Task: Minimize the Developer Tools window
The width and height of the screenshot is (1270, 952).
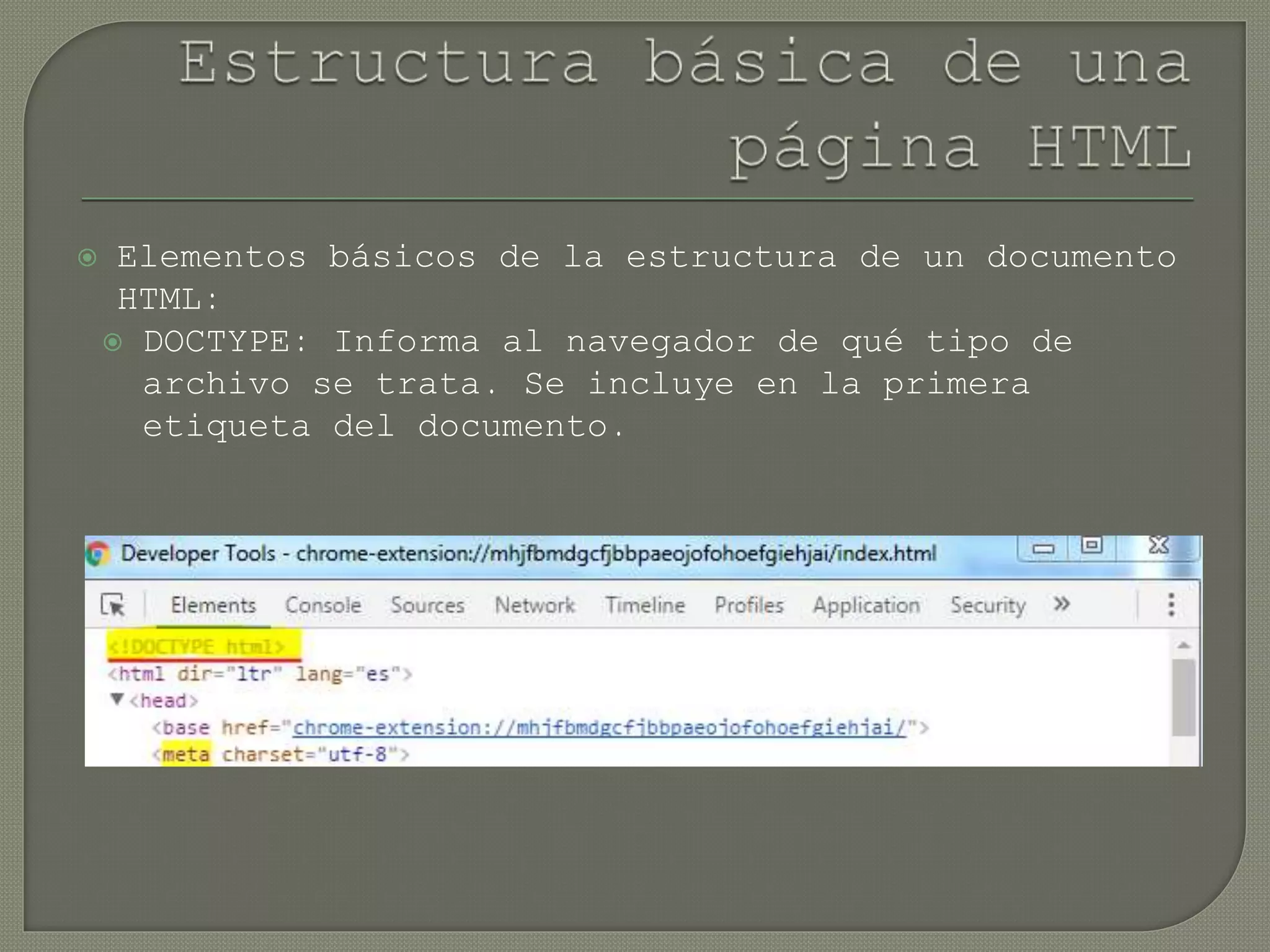Action: 1043,549
